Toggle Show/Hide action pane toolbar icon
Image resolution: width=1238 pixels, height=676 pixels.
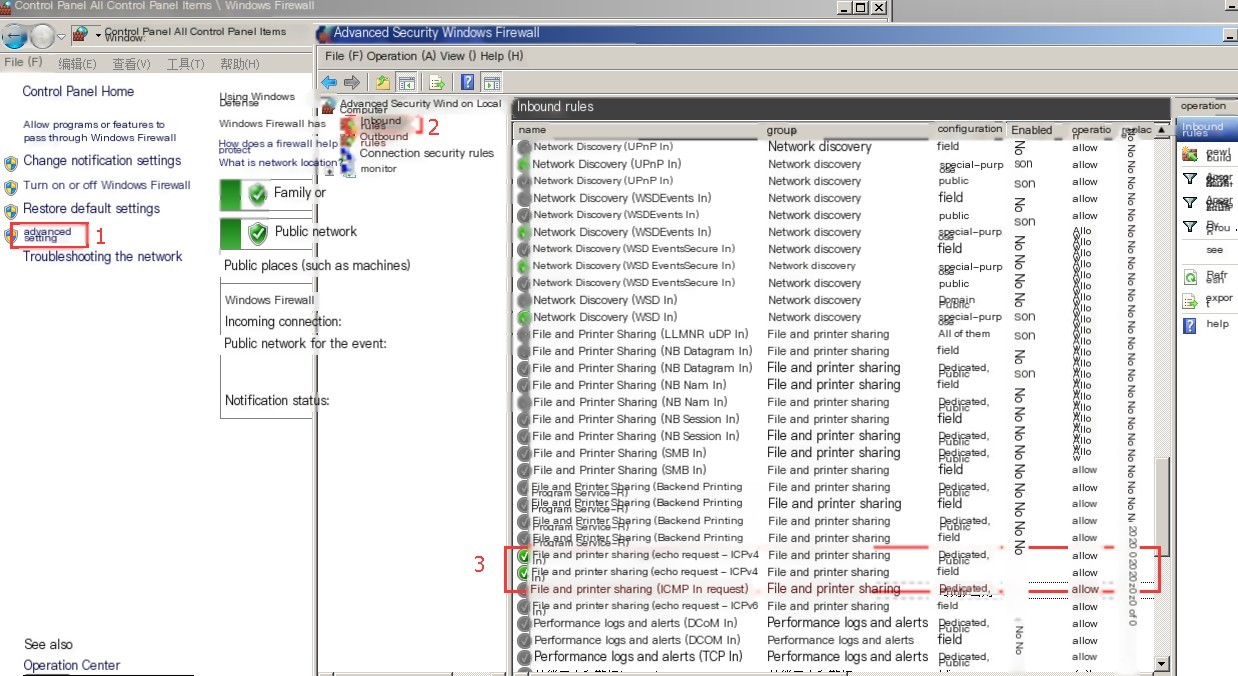[x=491, y=82]
